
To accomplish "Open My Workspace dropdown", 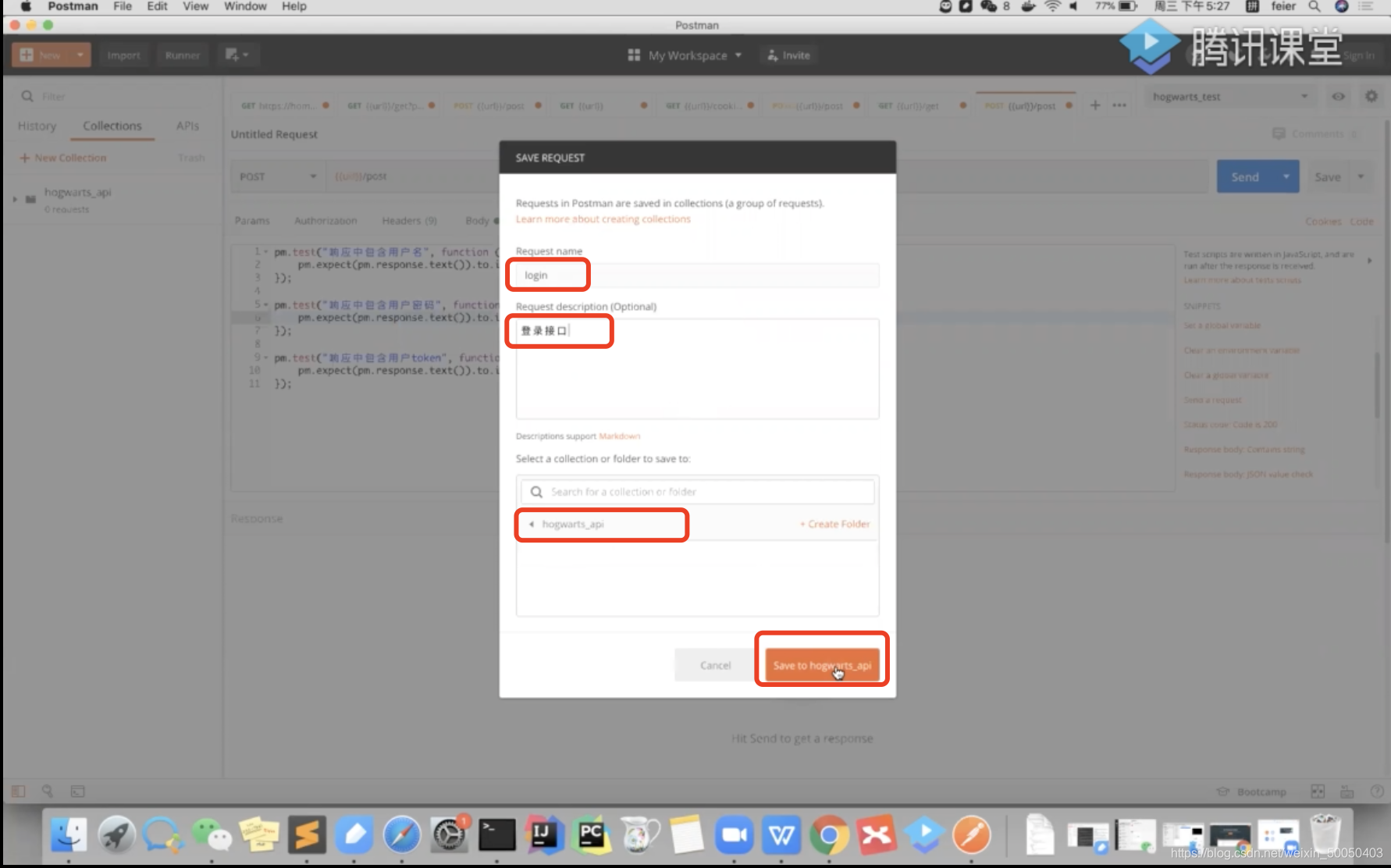I will click(x=695, y=55).
